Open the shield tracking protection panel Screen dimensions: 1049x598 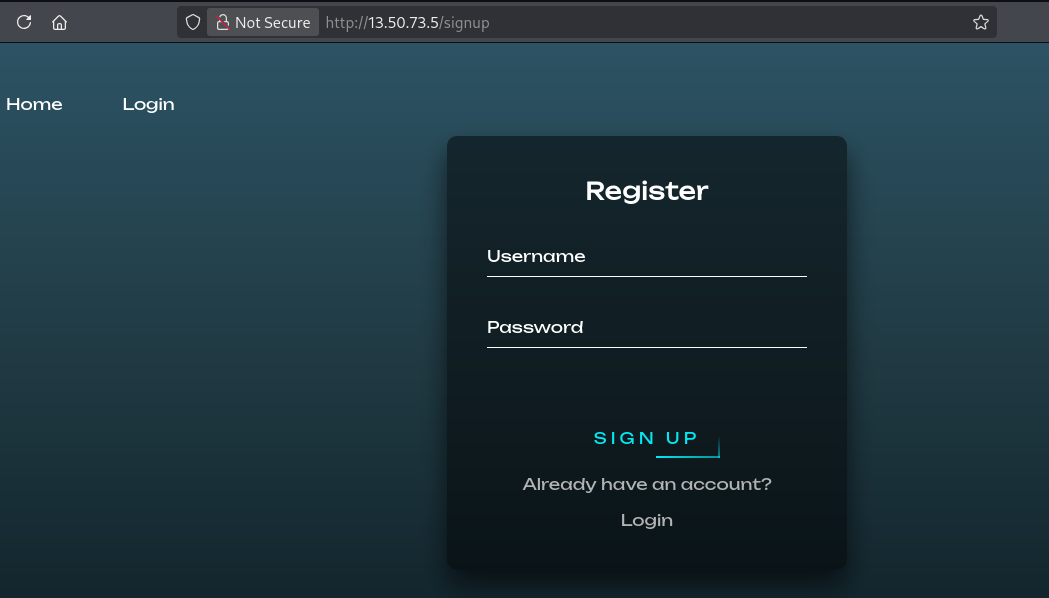point(193,22)
